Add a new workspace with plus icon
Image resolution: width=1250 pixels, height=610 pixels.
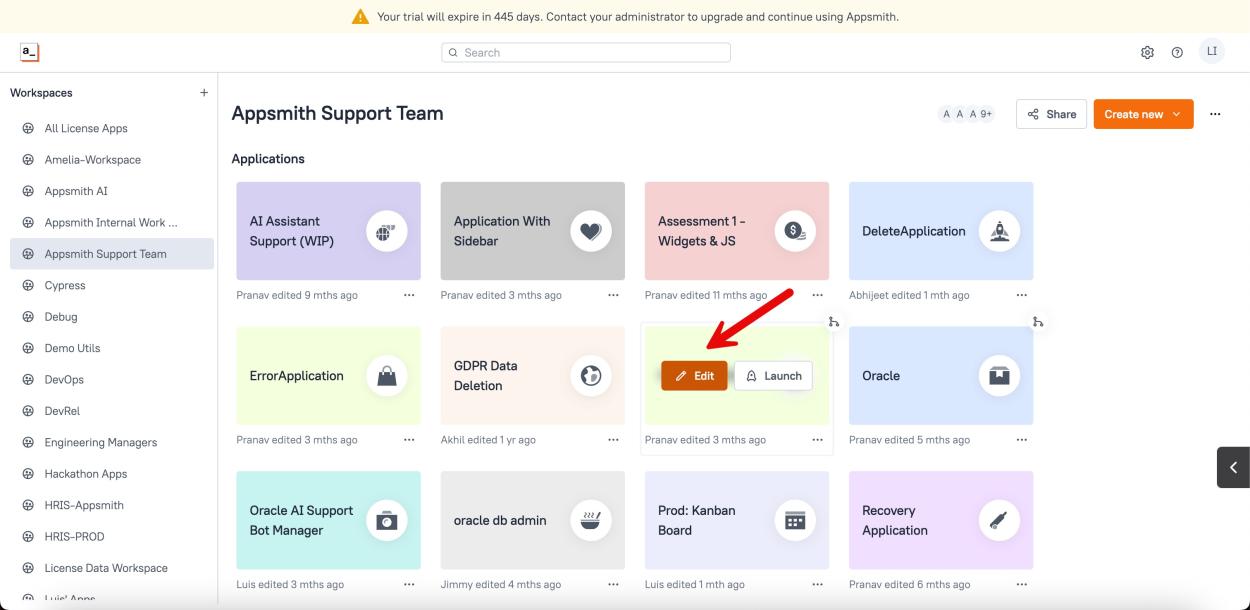click(x=204, y=93)
